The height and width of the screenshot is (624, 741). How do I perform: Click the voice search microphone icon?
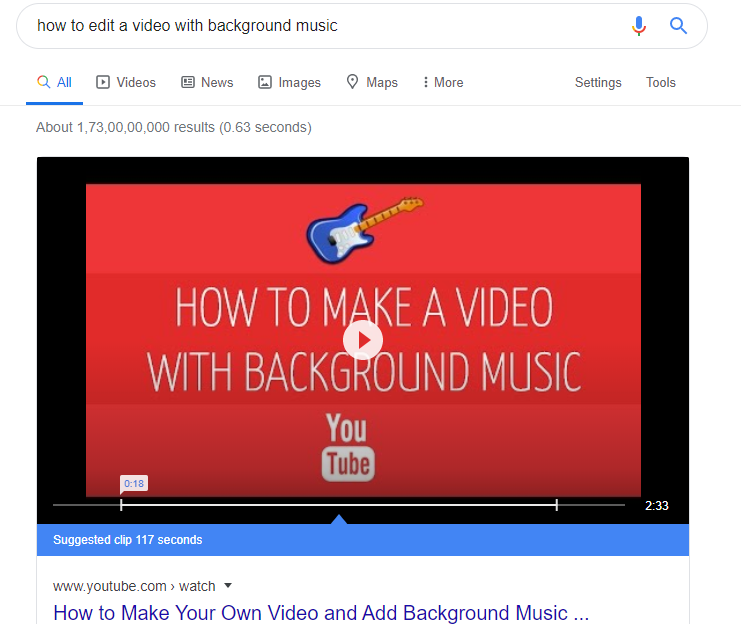click(638, 26)
